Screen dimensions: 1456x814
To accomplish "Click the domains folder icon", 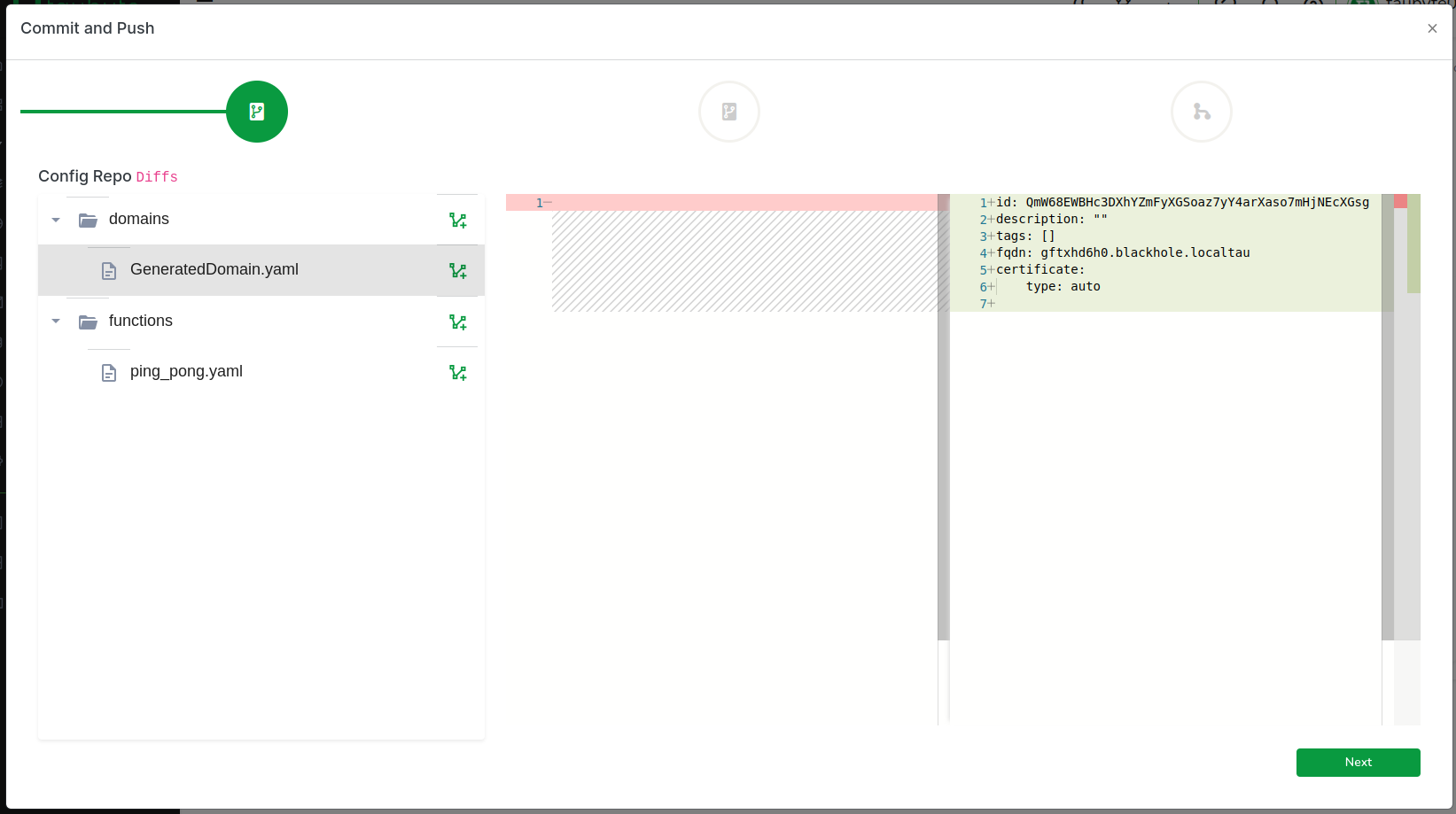I will 88,220.
